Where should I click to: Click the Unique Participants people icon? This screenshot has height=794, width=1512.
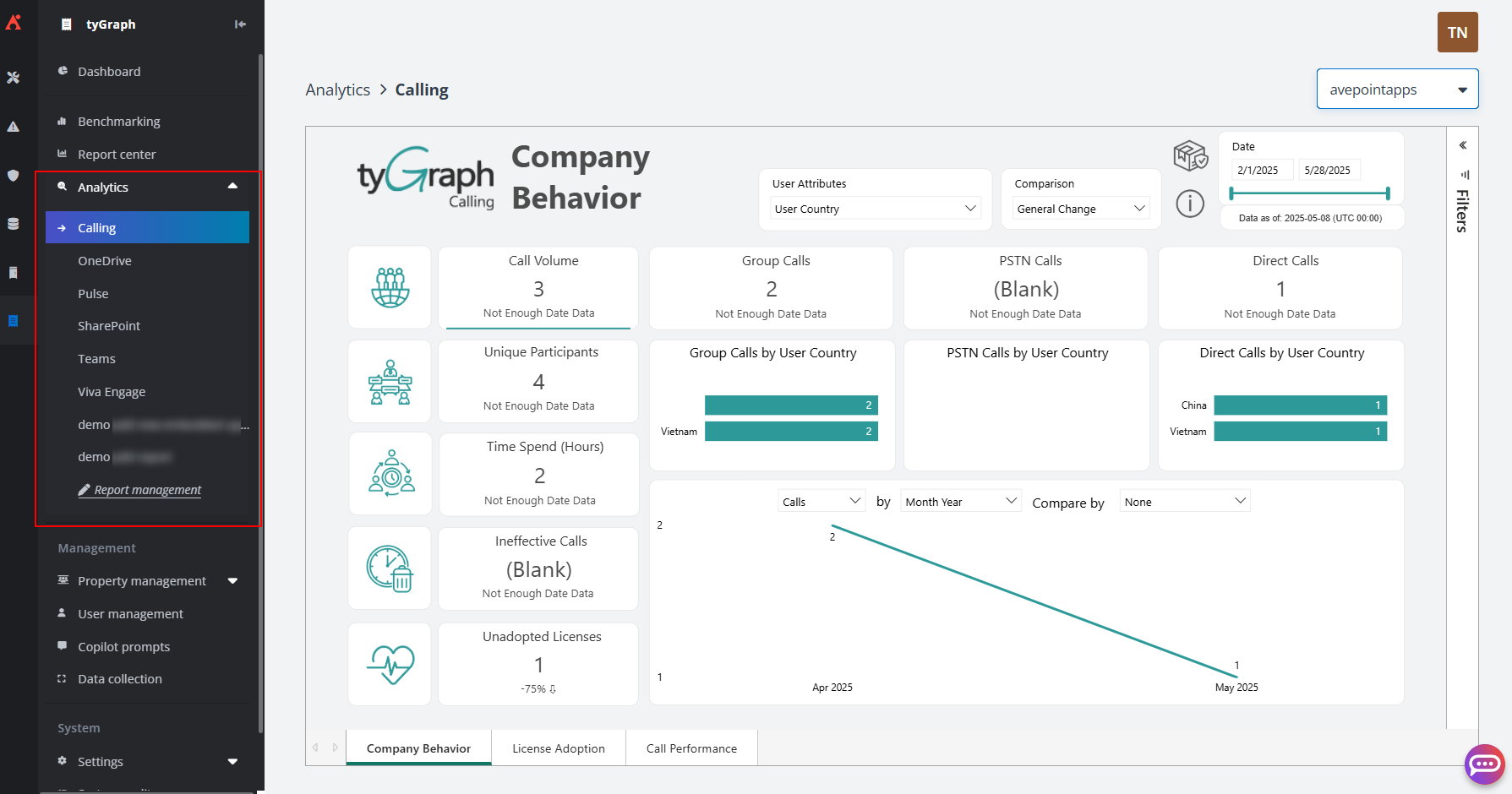(390, 382)
